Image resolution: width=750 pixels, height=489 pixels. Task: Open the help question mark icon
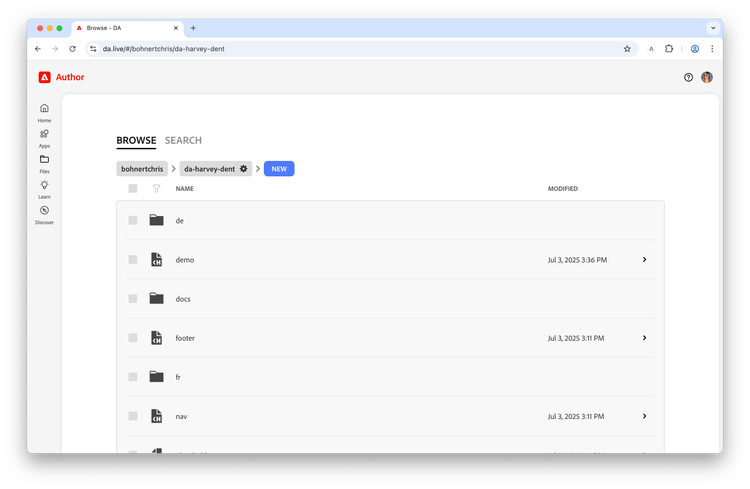coord(688,77)
